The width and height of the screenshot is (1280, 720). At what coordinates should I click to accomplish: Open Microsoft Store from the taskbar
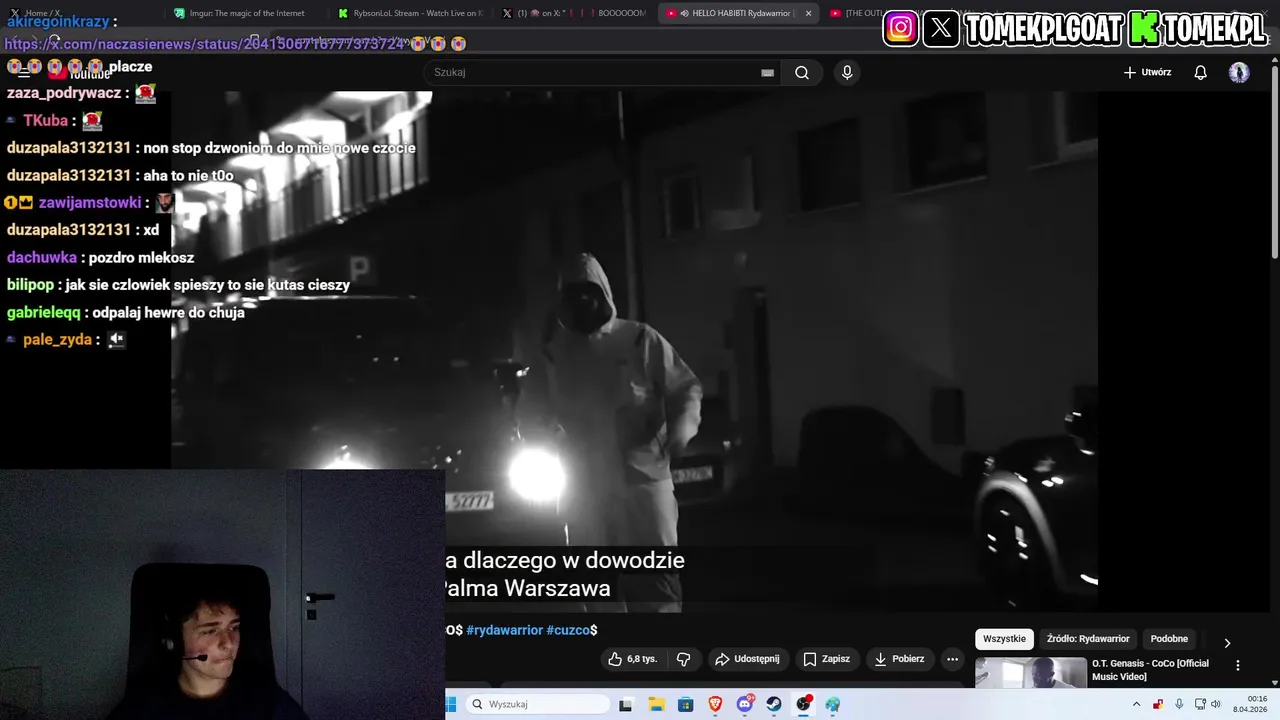coord(685,704)
